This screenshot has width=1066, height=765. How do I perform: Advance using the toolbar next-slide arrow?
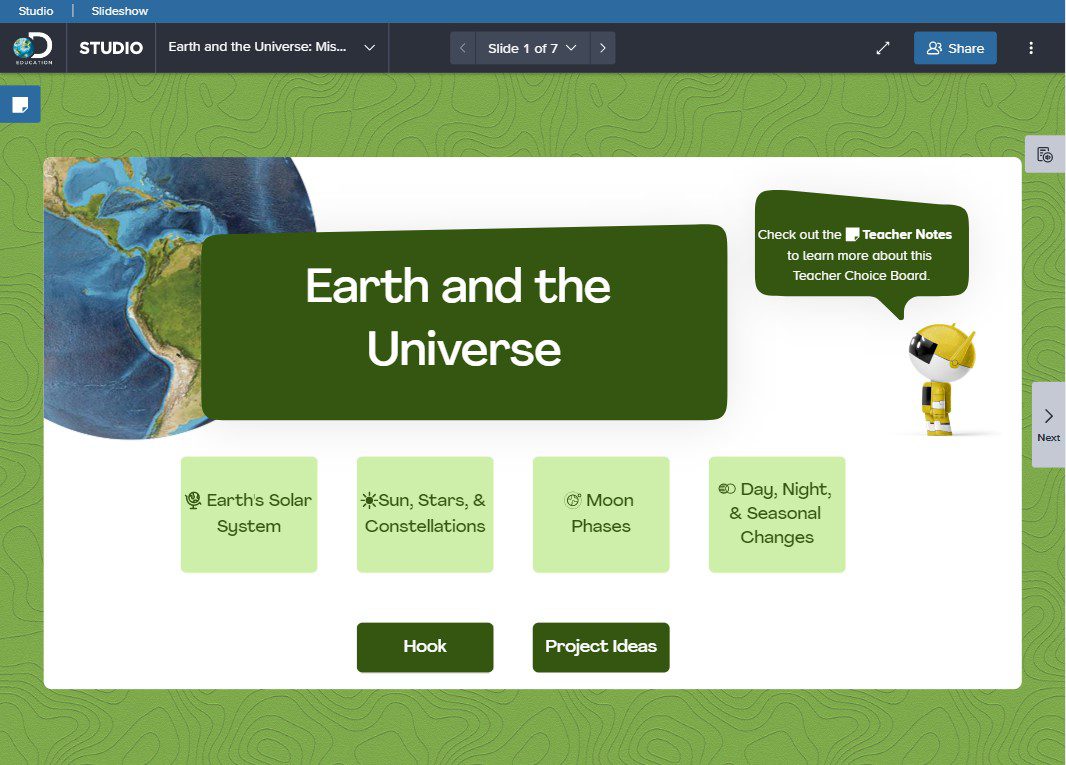602,48
